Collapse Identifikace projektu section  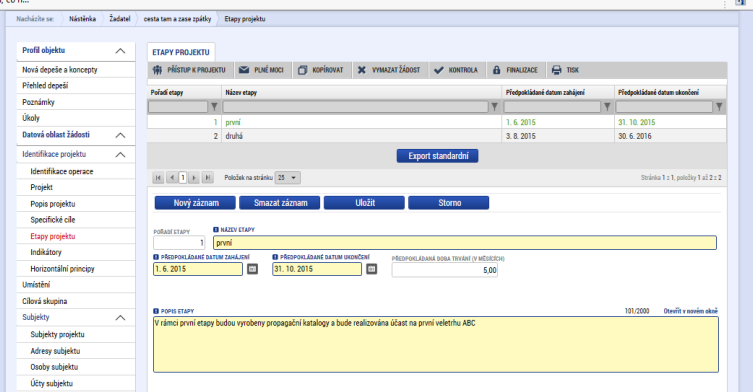click(x=121, y=155)
